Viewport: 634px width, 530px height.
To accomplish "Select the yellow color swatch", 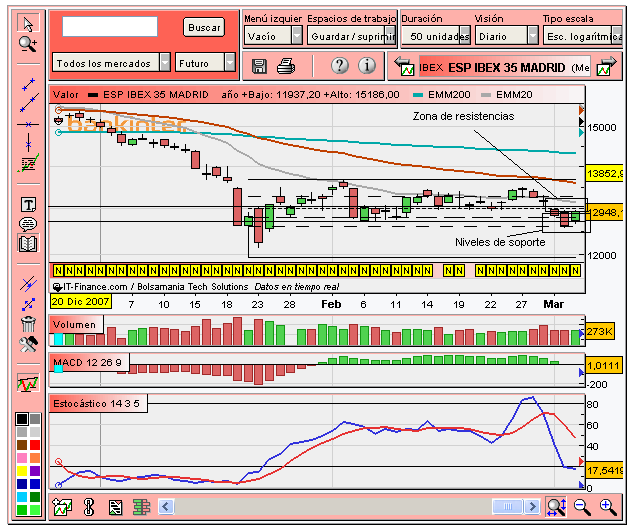I will 22,471.
